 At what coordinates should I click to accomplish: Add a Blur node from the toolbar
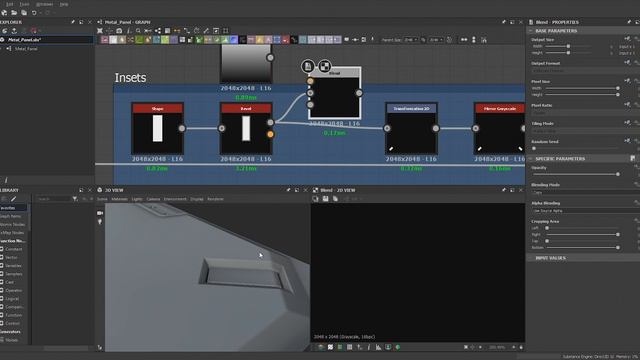[x=122, y=40]
